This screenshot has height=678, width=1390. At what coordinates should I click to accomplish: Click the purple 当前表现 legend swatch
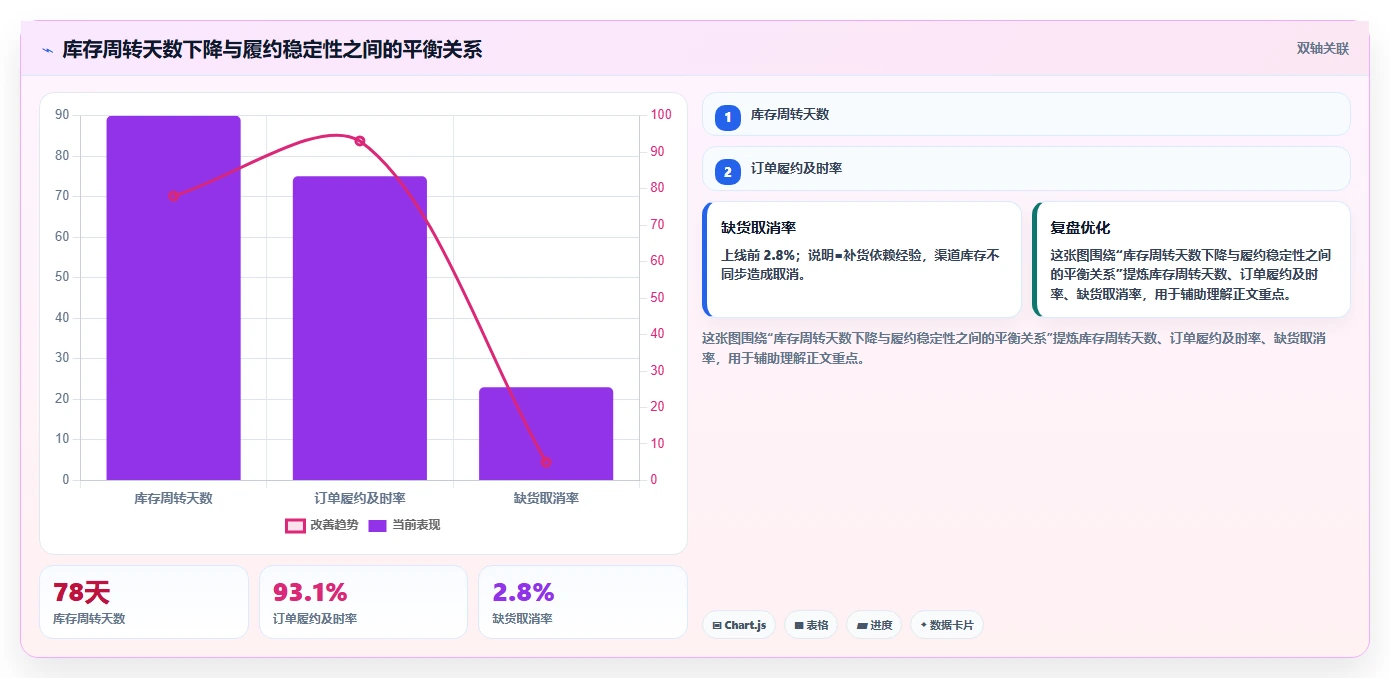click(377, 526)
